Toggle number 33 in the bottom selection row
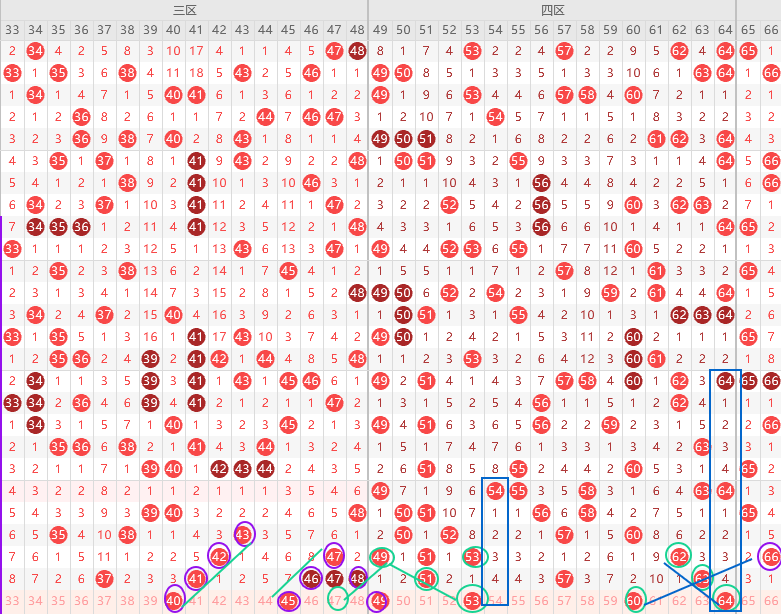 tap(12, 601)
